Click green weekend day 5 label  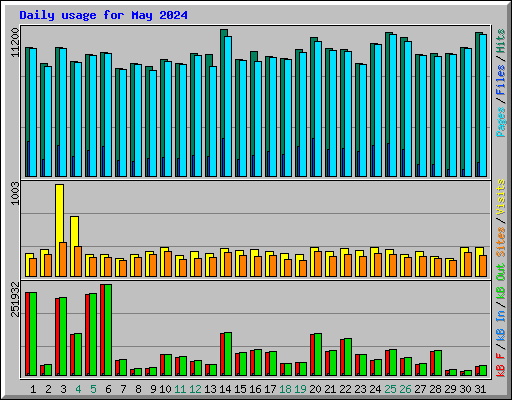[x=93, y=389]
